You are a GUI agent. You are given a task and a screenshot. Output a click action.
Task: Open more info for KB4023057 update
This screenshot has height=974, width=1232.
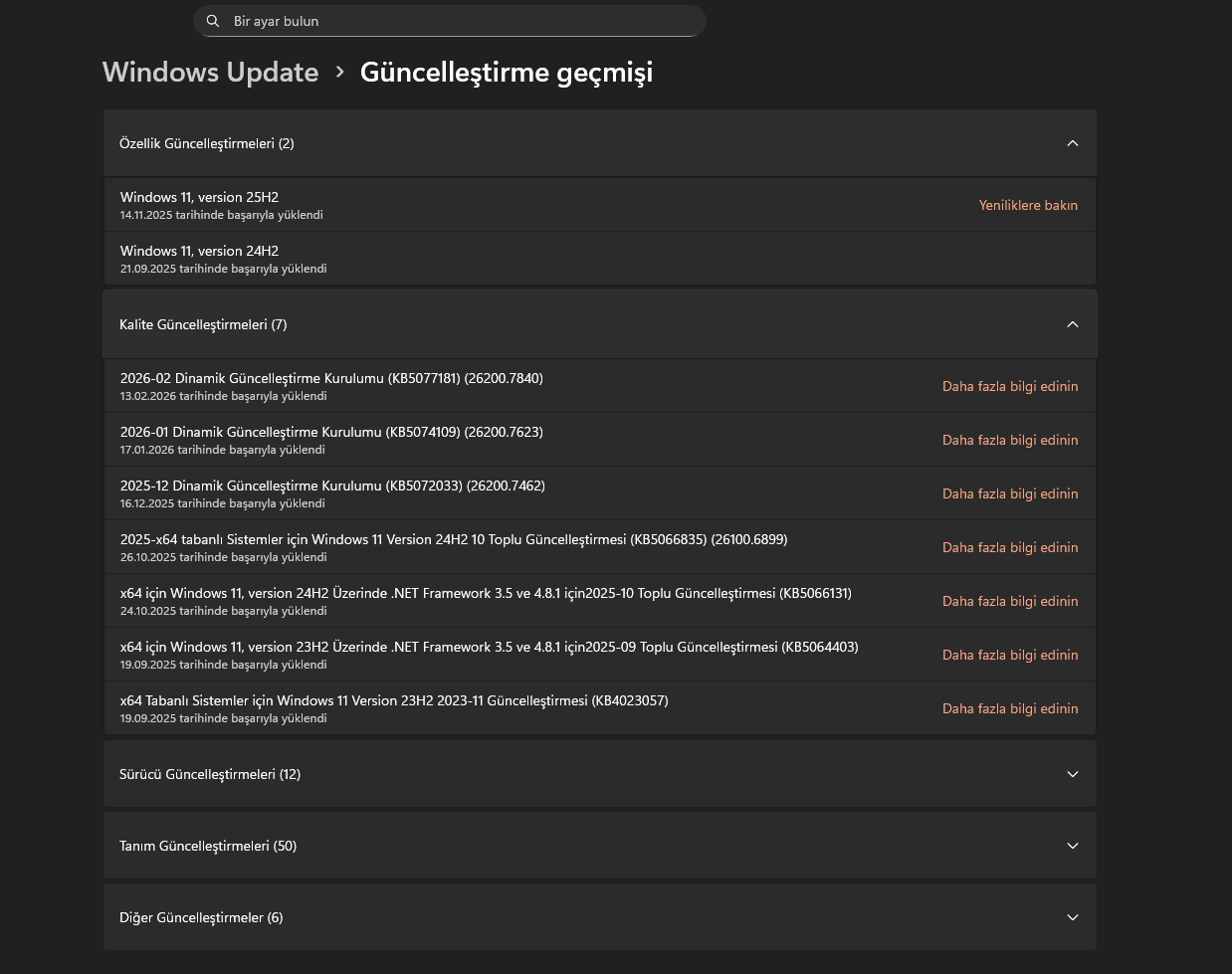(x=1010, y=708)
